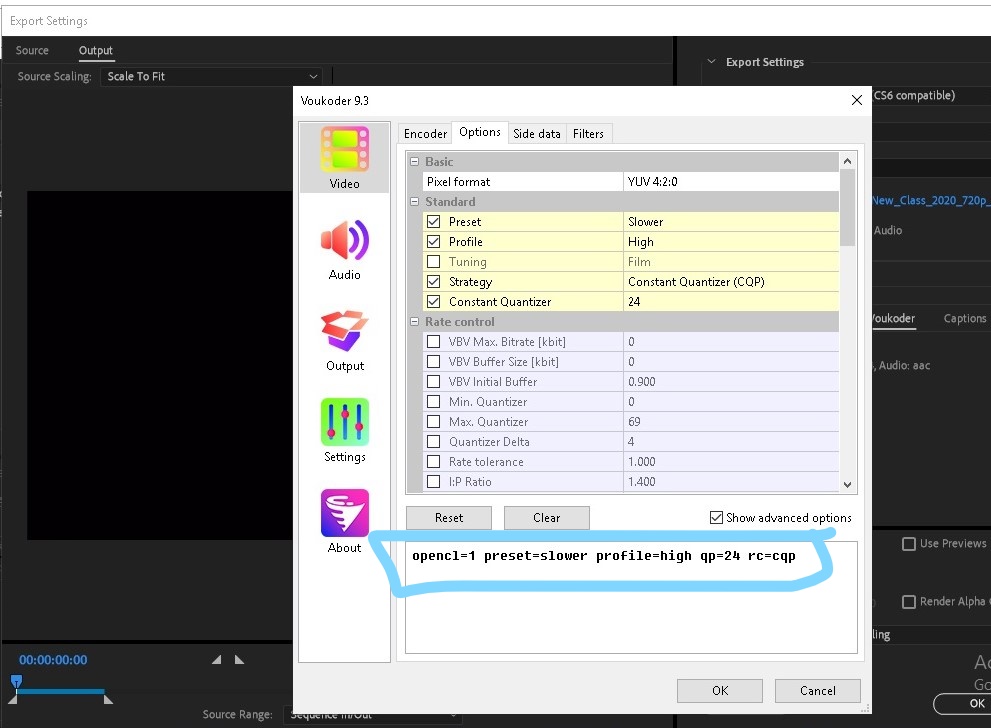Close the Voukoder dialog with X
Image resolution: width=991 pixels, height=728 pixels.
tap(856, 100)
